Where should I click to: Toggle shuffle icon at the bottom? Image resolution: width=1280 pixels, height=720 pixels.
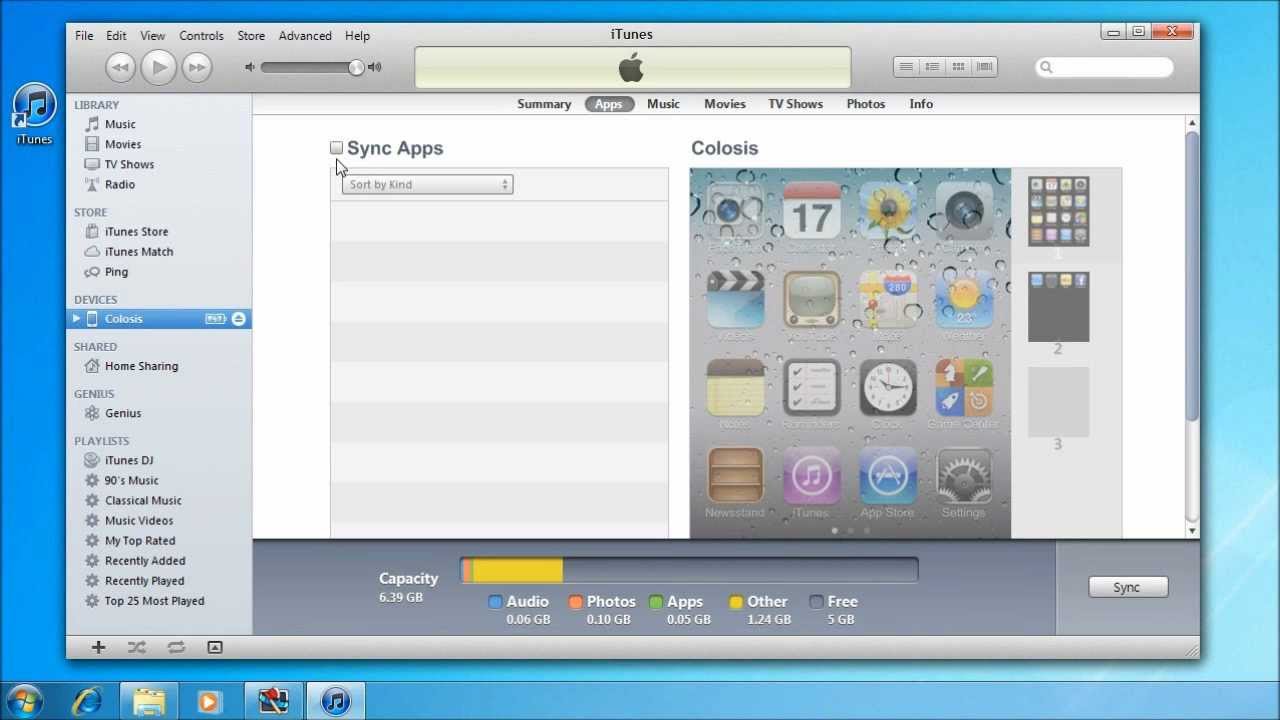(136, 647)
